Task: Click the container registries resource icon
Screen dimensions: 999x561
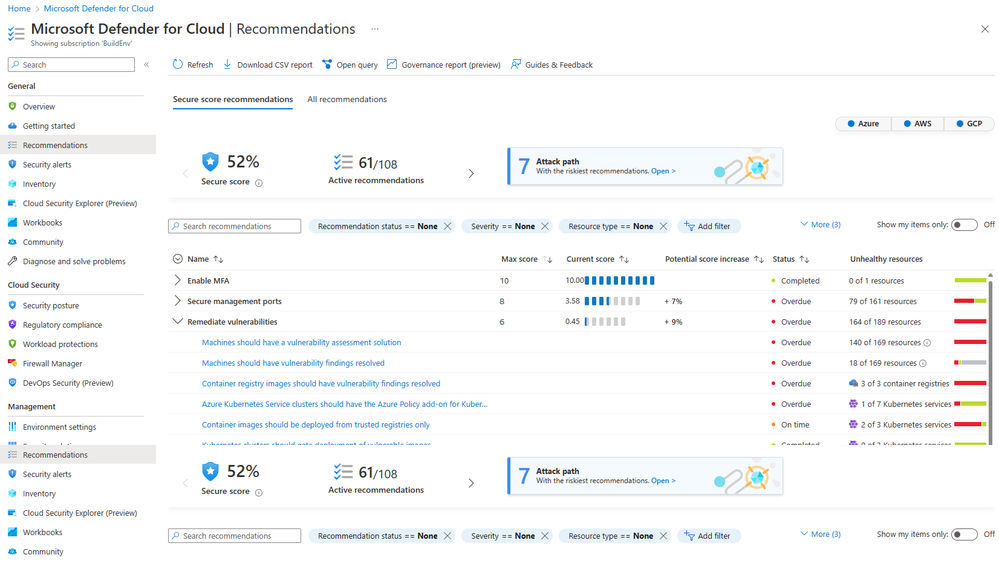Action: click(x=853, y=383)
